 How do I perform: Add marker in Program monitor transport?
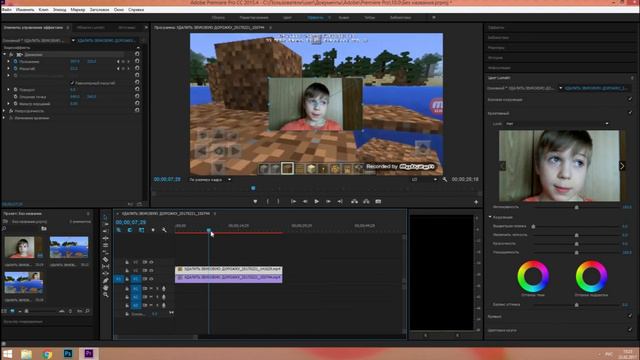pyautogui.click(x=255, y=202)
